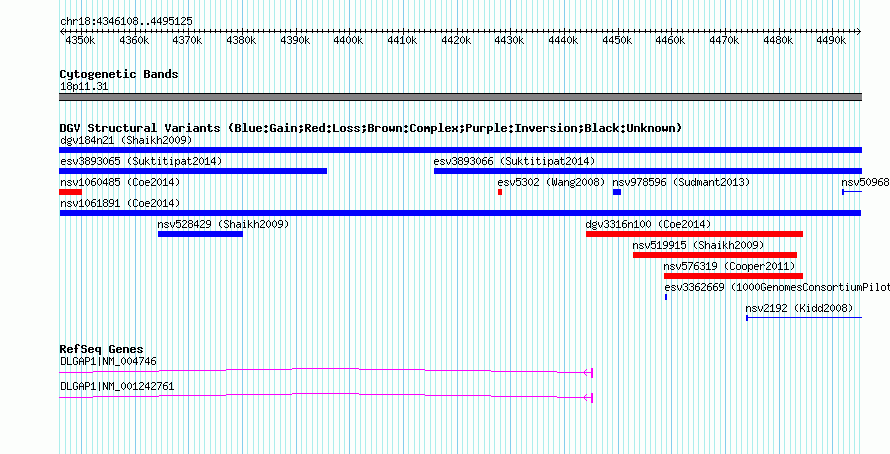The image size is (890, 454).
Task: Click the chr18:4346108..4495125 coordinate label
Action: coord(126,21)
